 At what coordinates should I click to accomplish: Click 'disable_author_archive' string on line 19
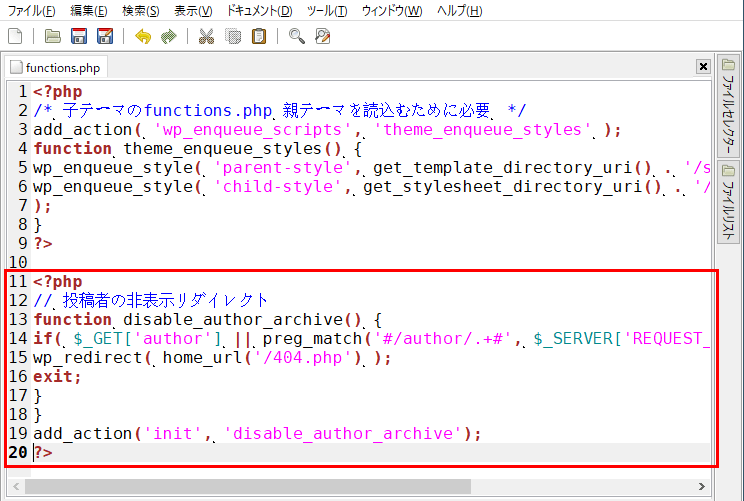pyautogui.click(x=342, y=433)
